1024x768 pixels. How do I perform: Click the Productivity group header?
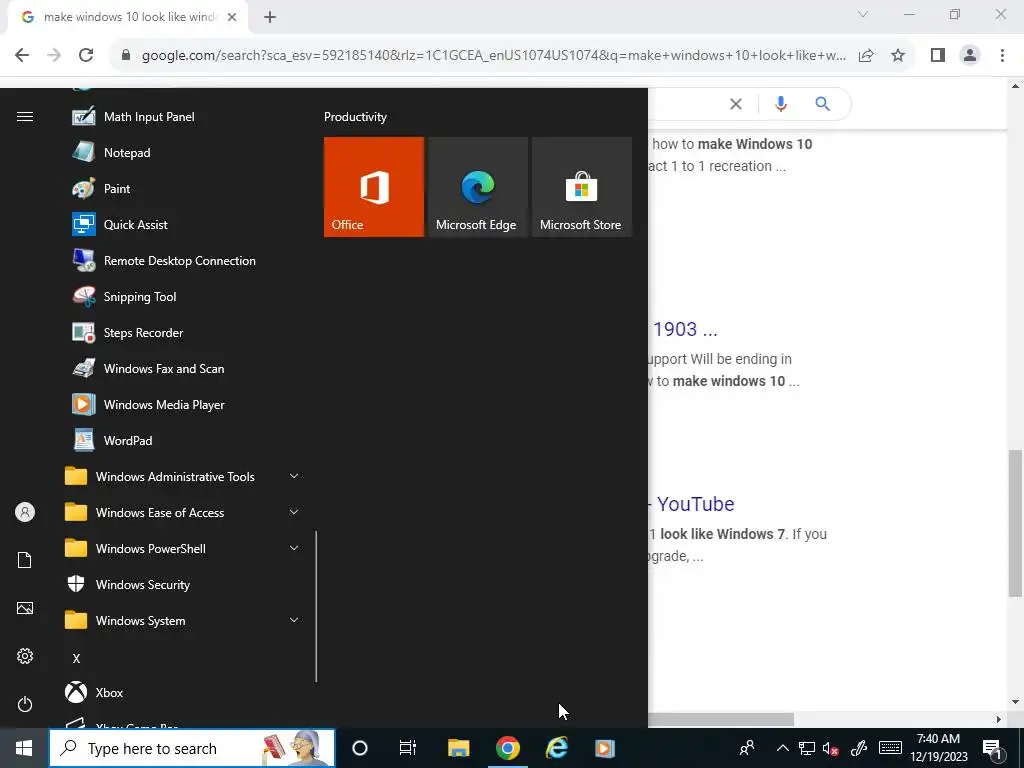(355, 117)
